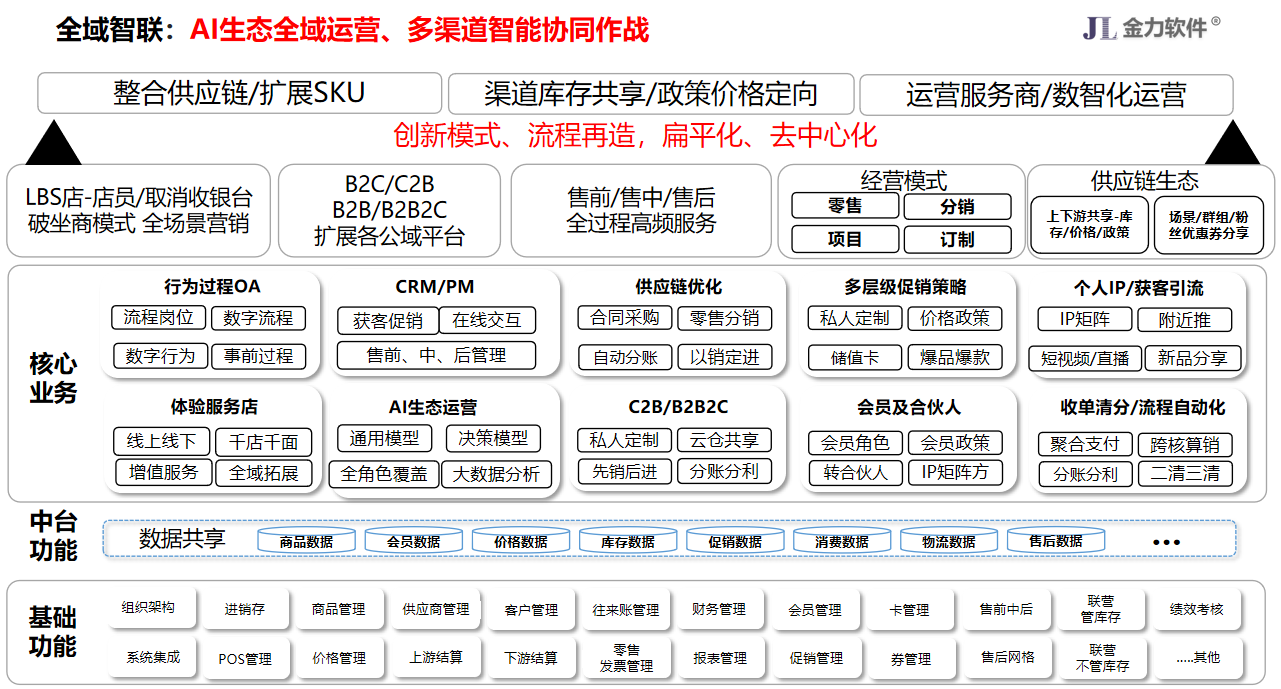Click the POS管理 base function box
Image resolution: width=1281 pixels, height=689 pixels.
click(245, 659)
